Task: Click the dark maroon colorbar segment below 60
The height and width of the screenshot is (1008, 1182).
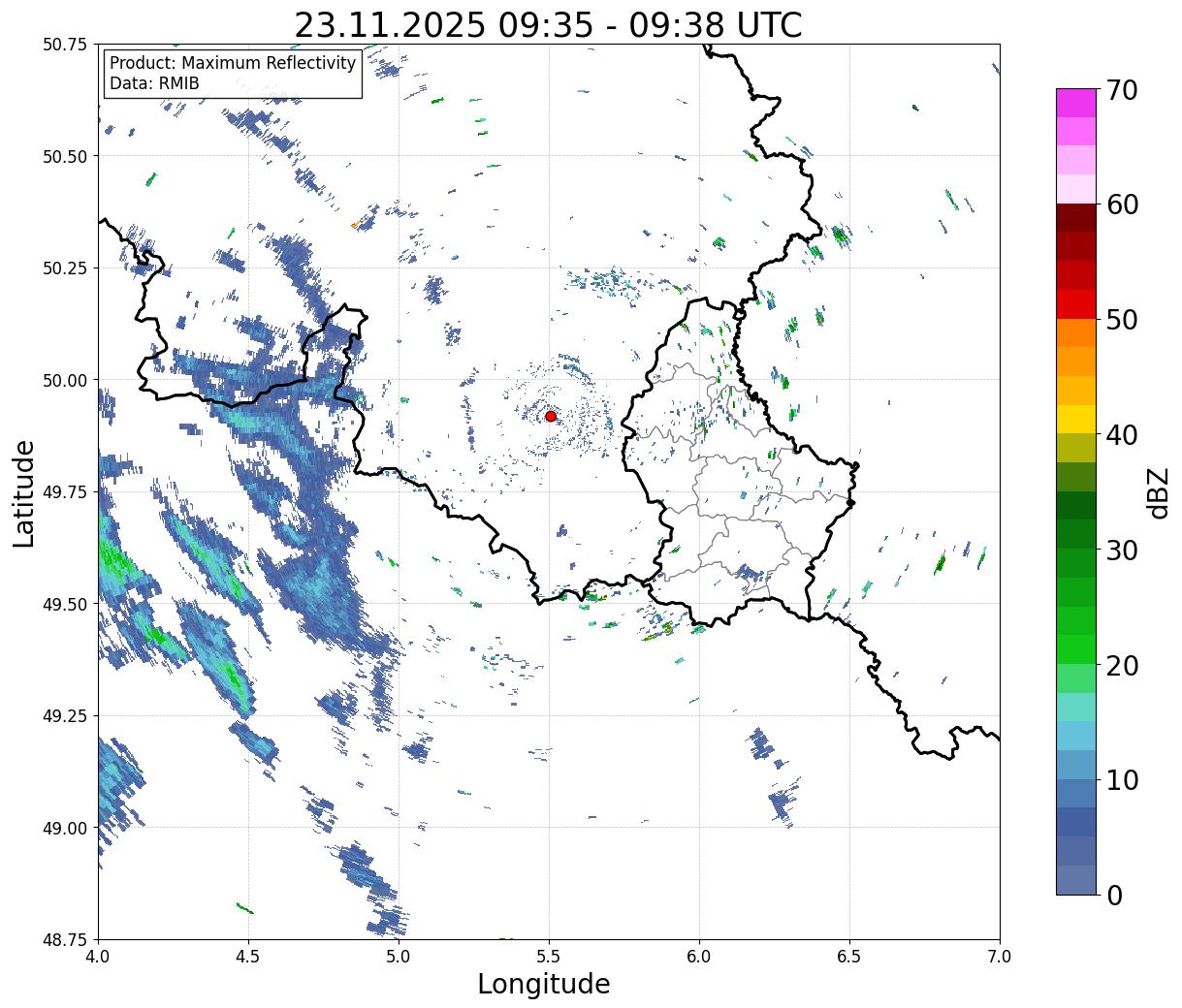Action: [1076, 218]
